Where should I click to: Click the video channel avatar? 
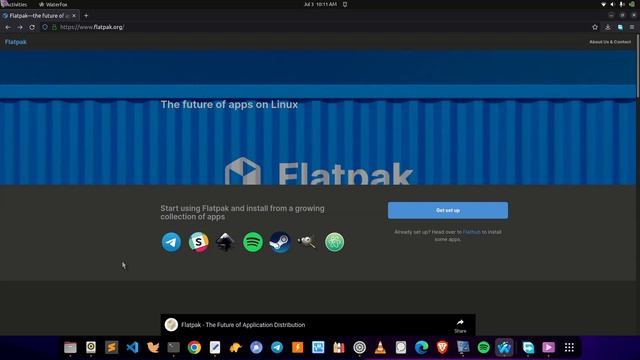pyautogui.click(x=171, y=324)
